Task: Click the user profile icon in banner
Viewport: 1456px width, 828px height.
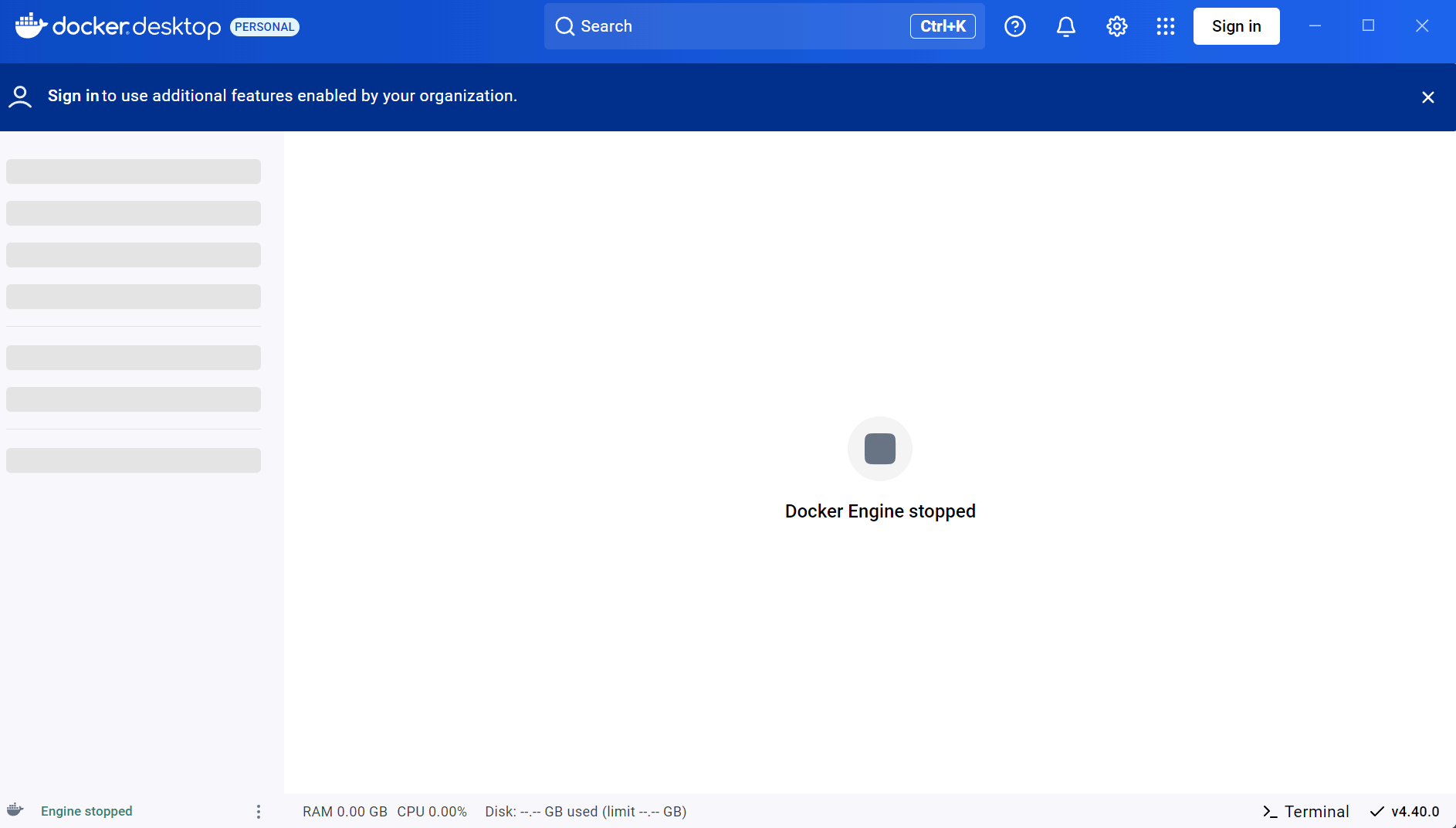Action: tap(20, 97)
